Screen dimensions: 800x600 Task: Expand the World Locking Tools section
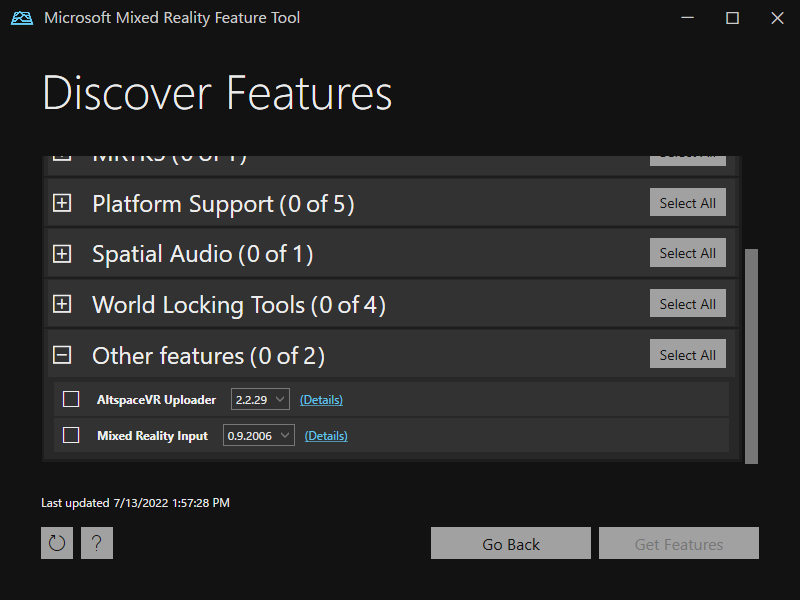tap(62, 304)
